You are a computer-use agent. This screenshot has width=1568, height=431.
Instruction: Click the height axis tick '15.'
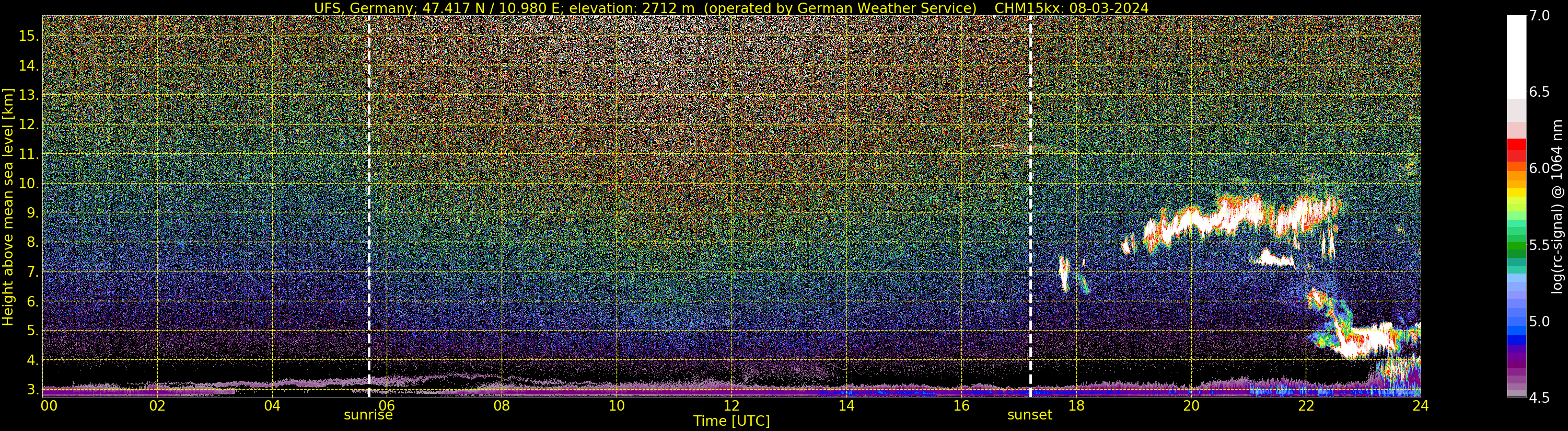click(29, 36)
